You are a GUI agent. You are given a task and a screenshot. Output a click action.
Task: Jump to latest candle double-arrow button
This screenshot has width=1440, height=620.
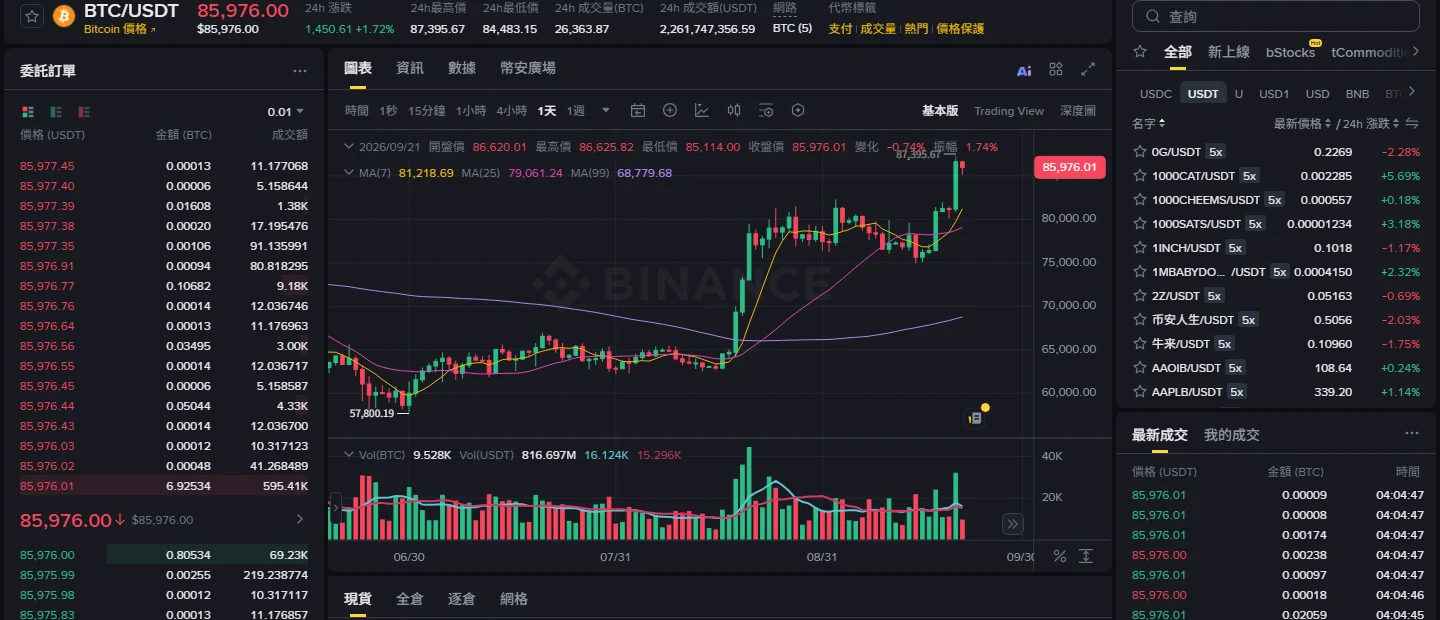pyautogui.click(x=1013, y=524)
